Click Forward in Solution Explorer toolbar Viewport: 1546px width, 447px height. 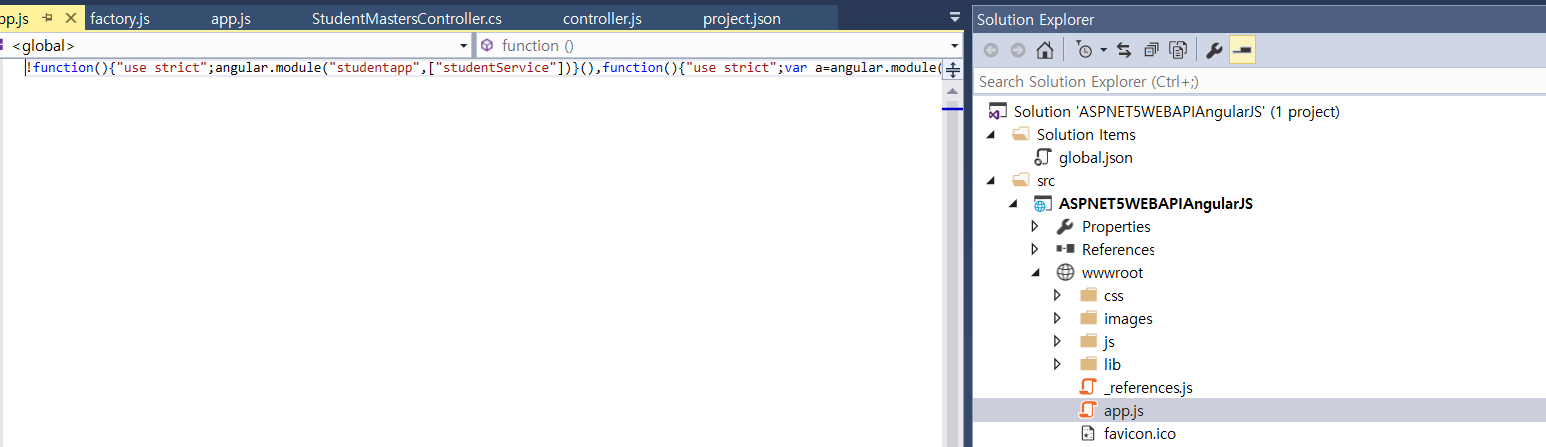pyautogui.click(x=1018, y=50)
